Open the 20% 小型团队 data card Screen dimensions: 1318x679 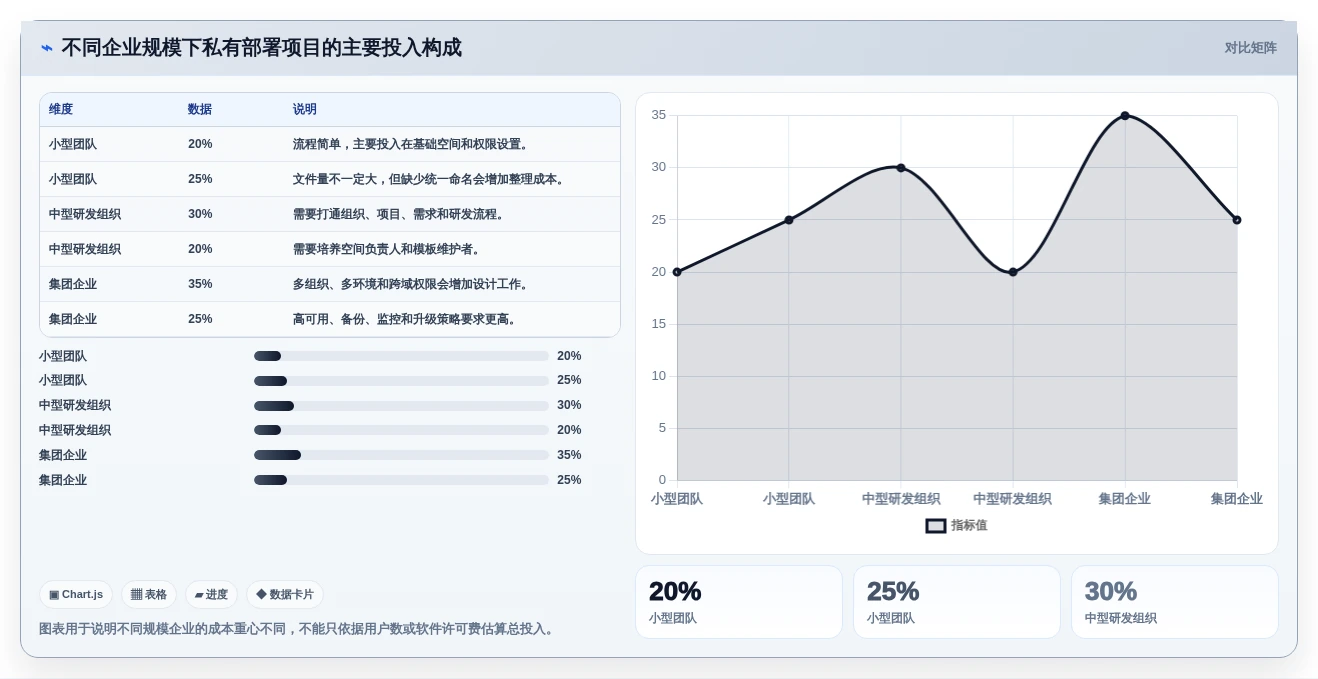pyautogui.click(x=739, y=602)
